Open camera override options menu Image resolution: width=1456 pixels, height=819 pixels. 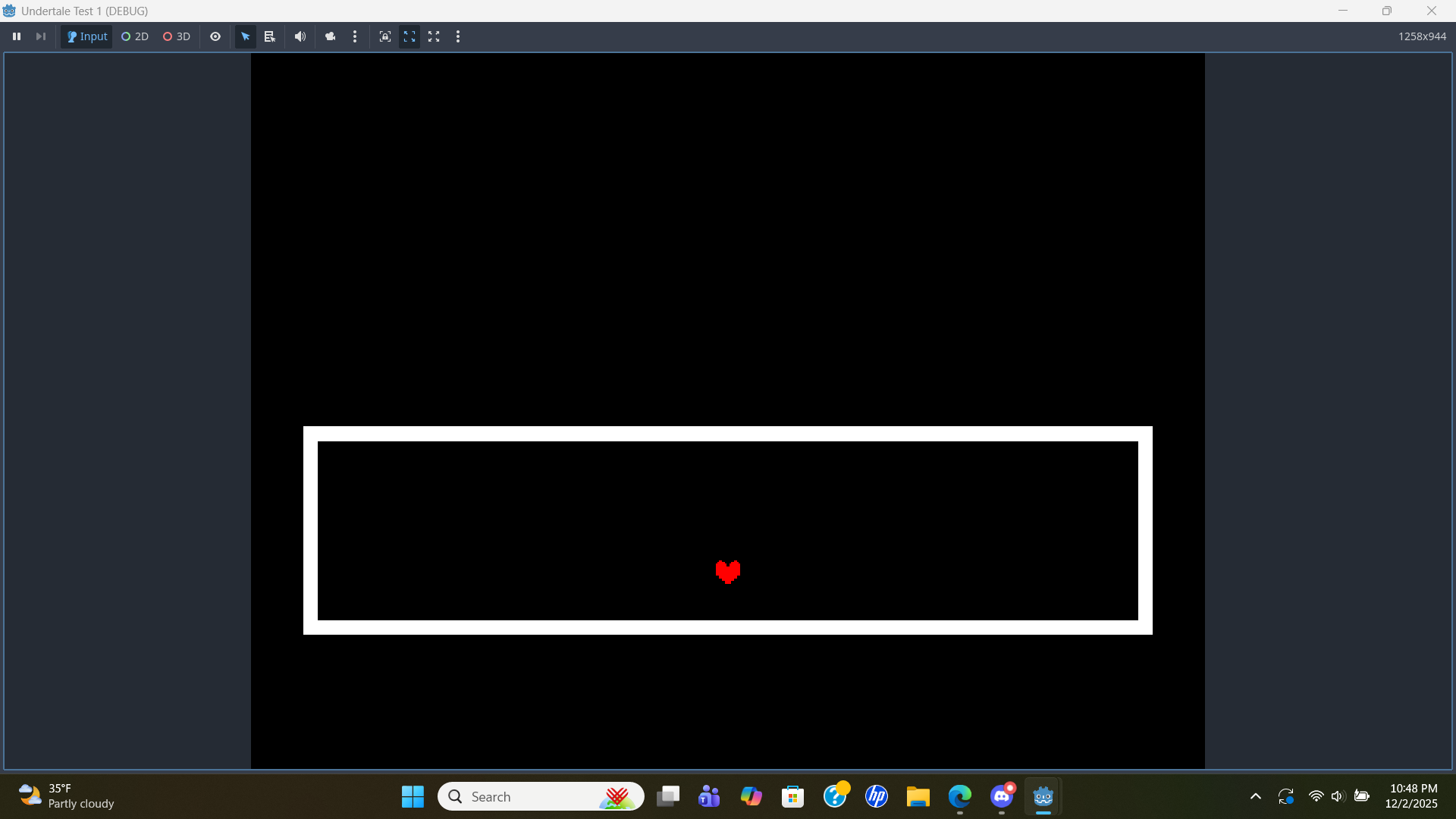pos(355,36)
